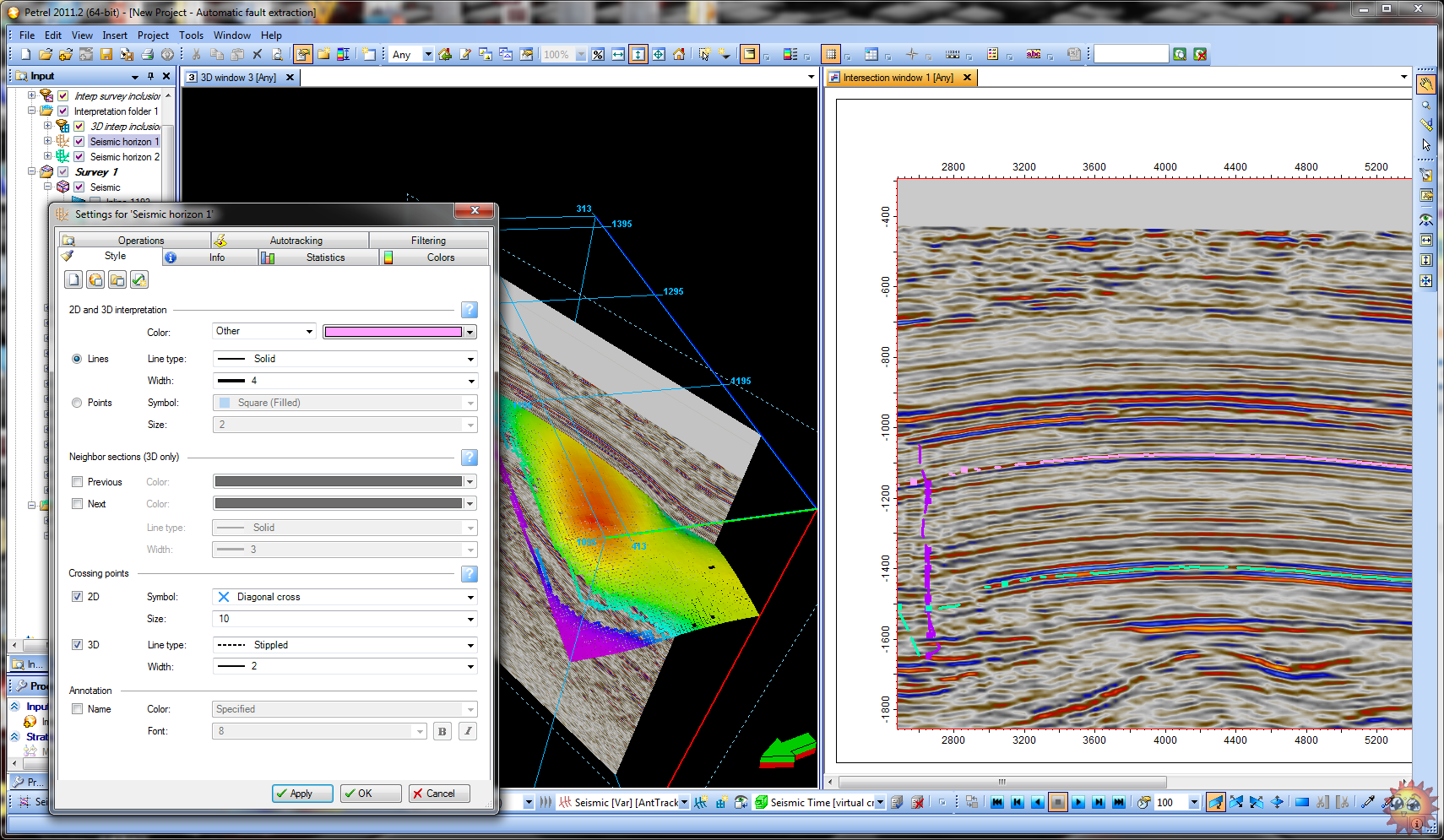Click the Delete X icon in toolbar
Image resolution: width=1444 pixels, height=840 pixels.
258,54
